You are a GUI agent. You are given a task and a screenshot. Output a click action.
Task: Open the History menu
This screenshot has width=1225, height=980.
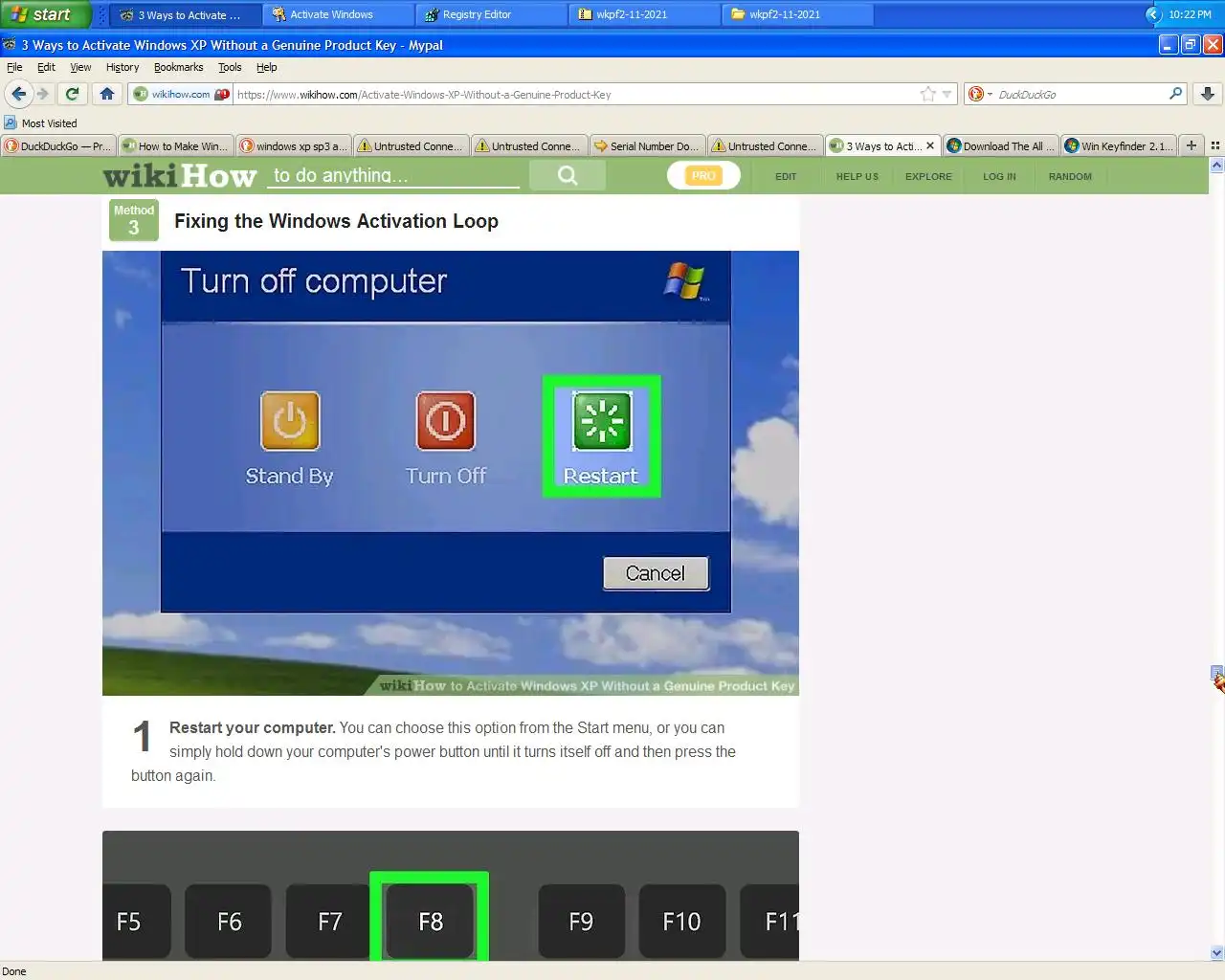122,67
